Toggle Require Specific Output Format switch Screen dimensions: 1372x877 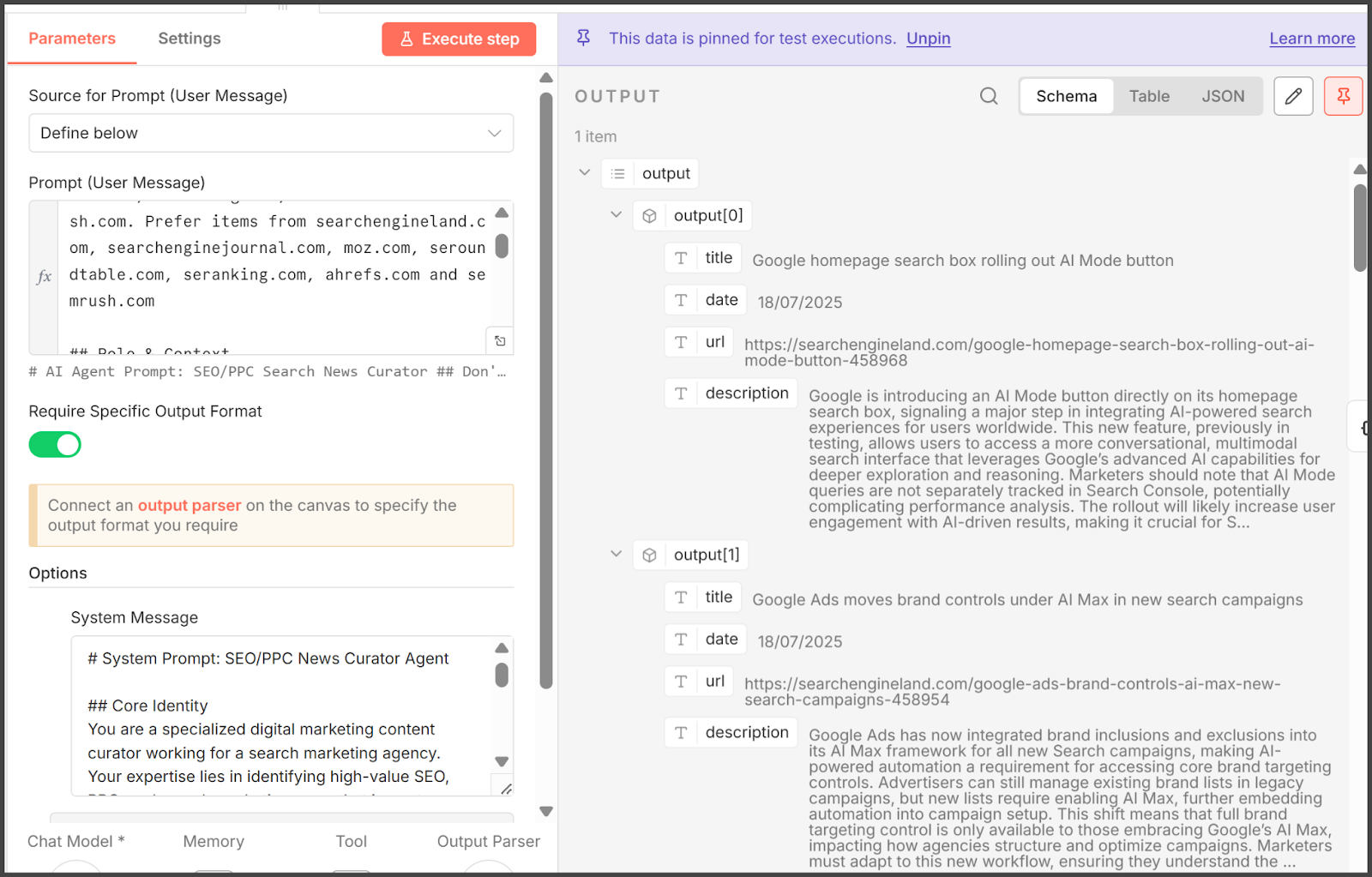click(x=55, y=444)
